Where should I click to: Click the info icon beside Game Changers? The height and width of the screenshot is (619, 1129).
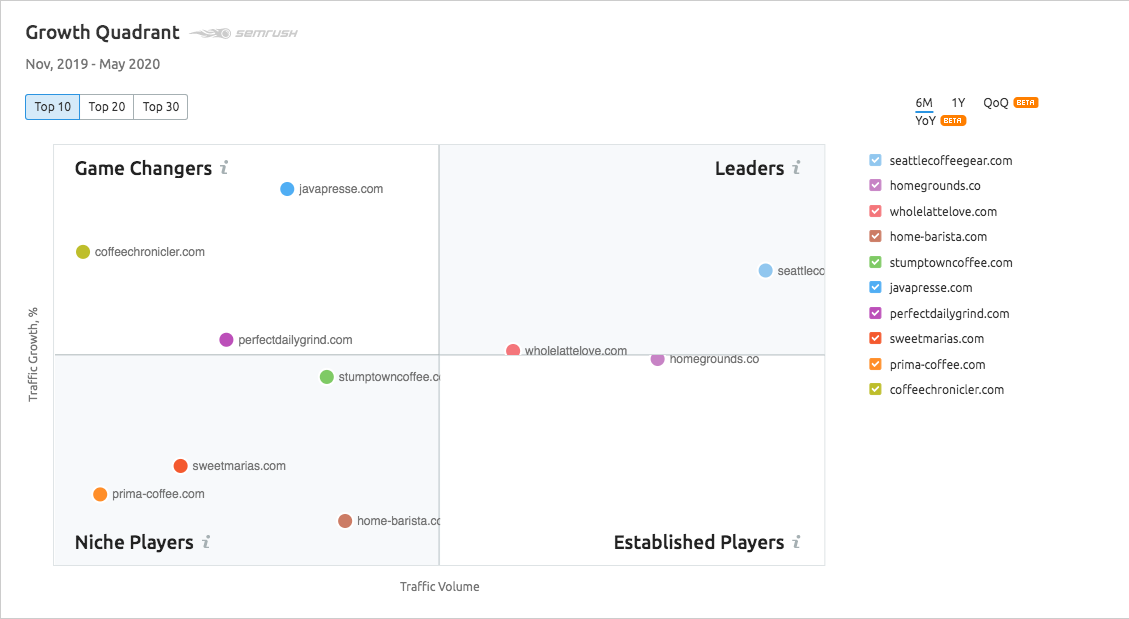[x=225, y=168]
